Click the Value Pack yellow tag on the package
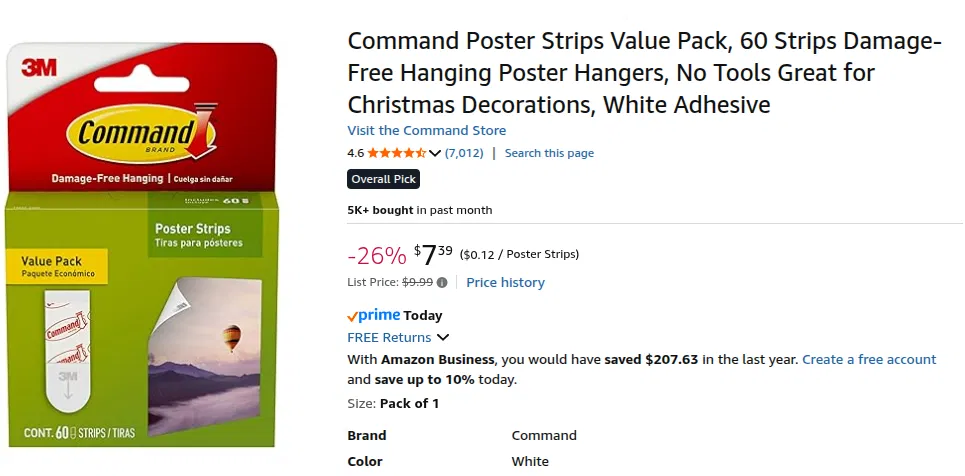 click(x=59, y=266)
